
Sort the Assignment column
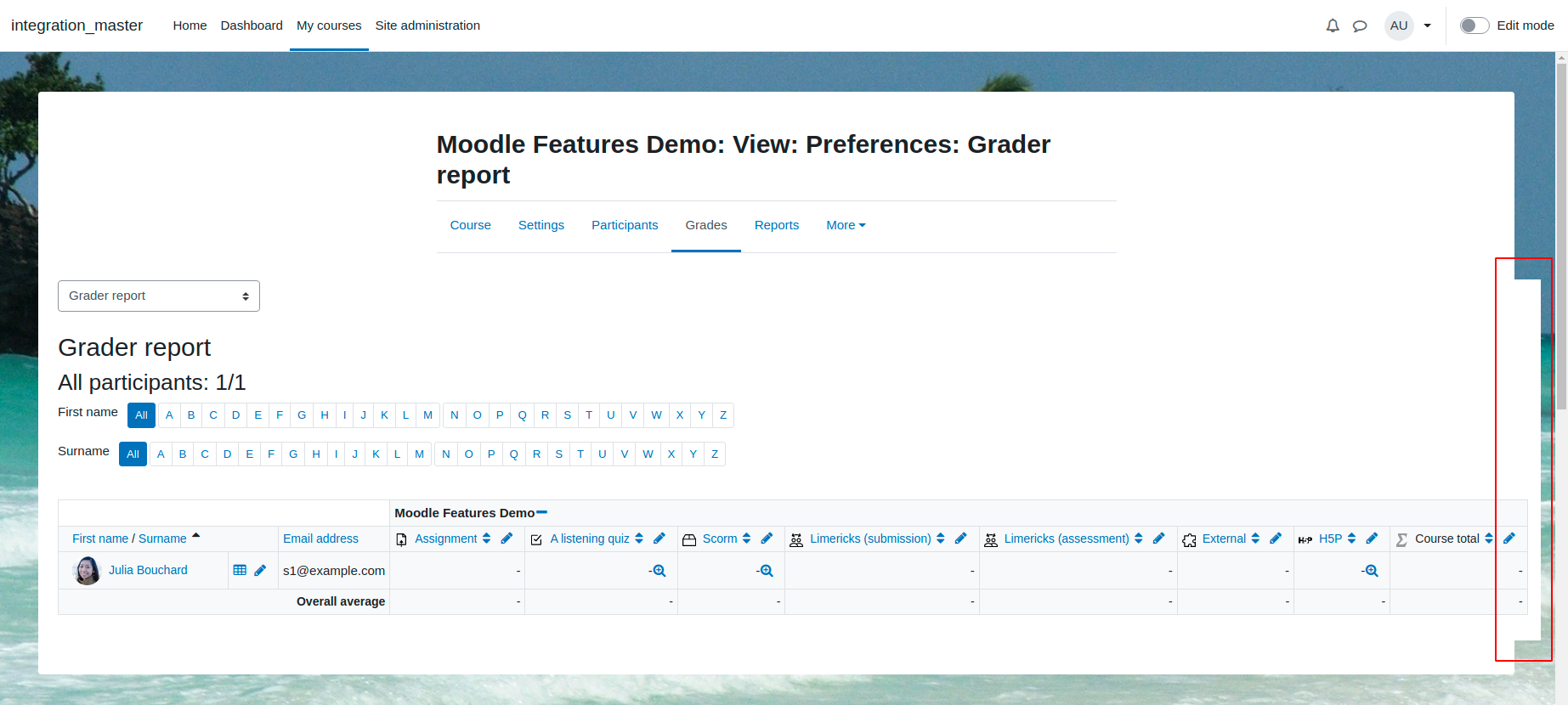[487, 539]
